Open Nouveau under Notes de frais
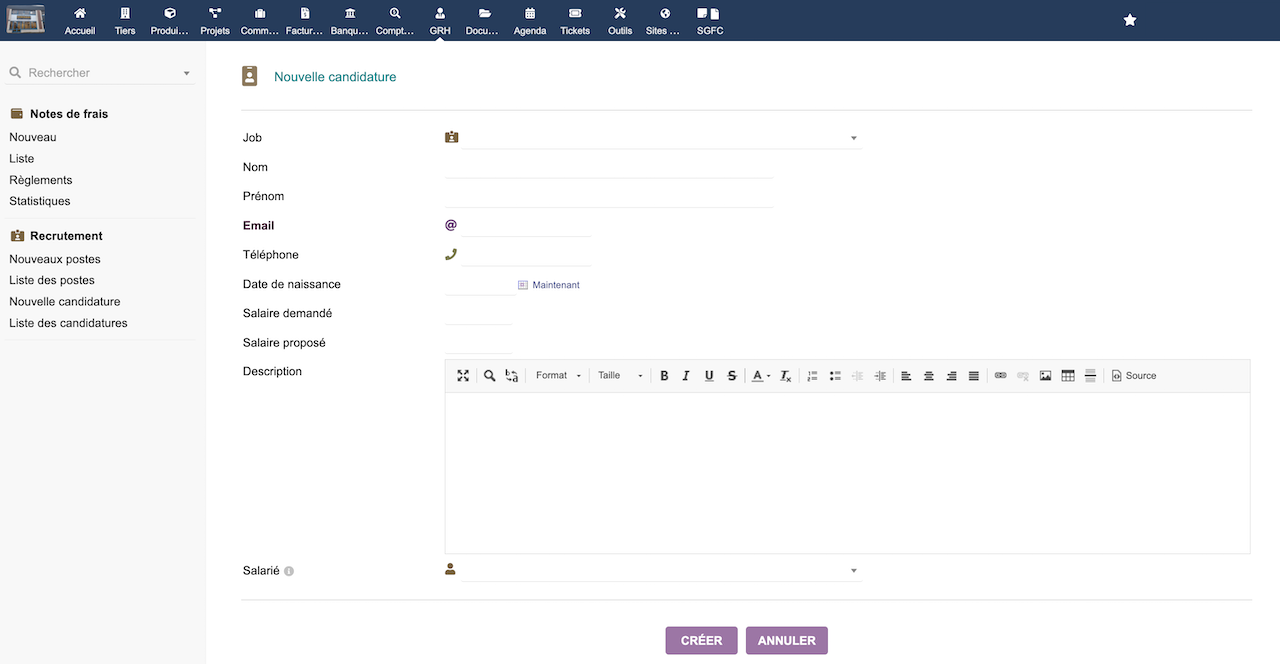The width and height of the screenshot is (1280, 664). tap(33, 137)
